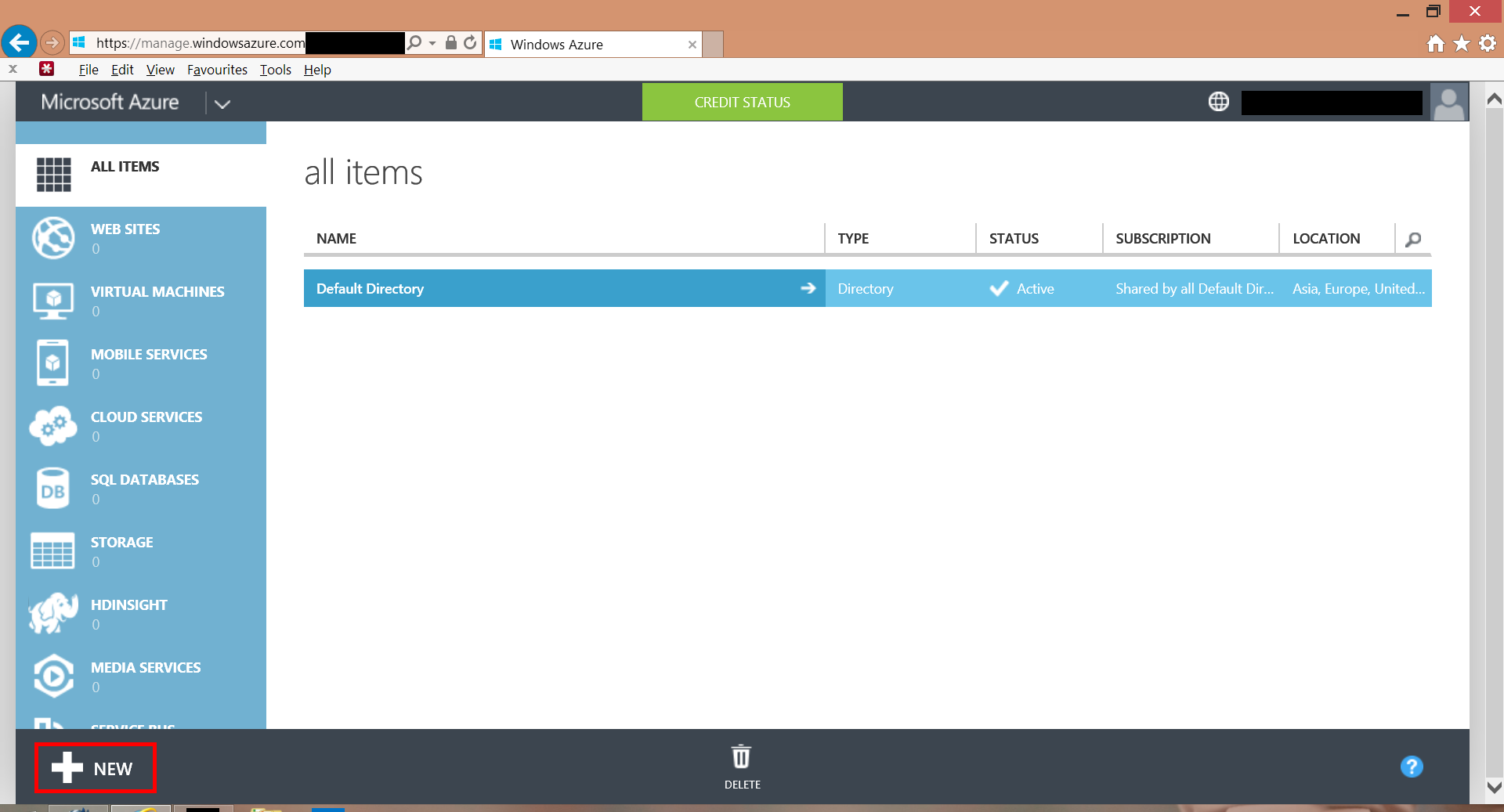Click the Directory type cell

click(865, 289)
